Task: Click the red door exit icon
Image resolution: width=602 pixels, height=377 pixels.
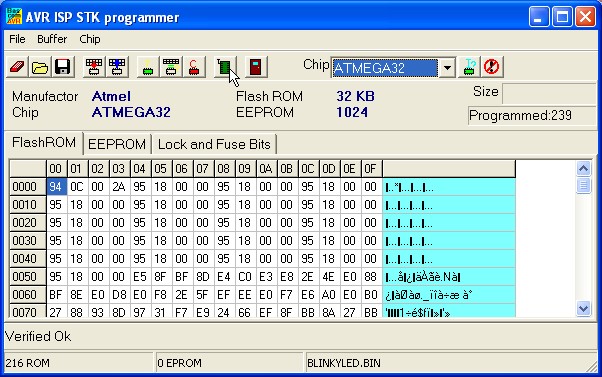Action: tap(256, 67)
